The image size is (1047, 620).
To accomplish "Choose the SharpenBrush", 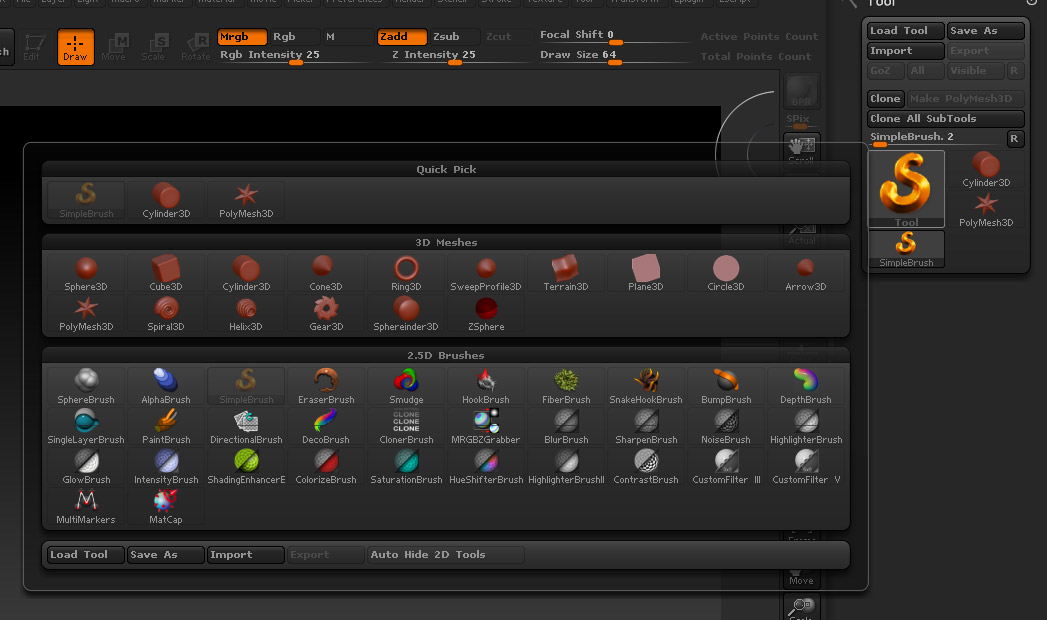I will tap(646, 426).
